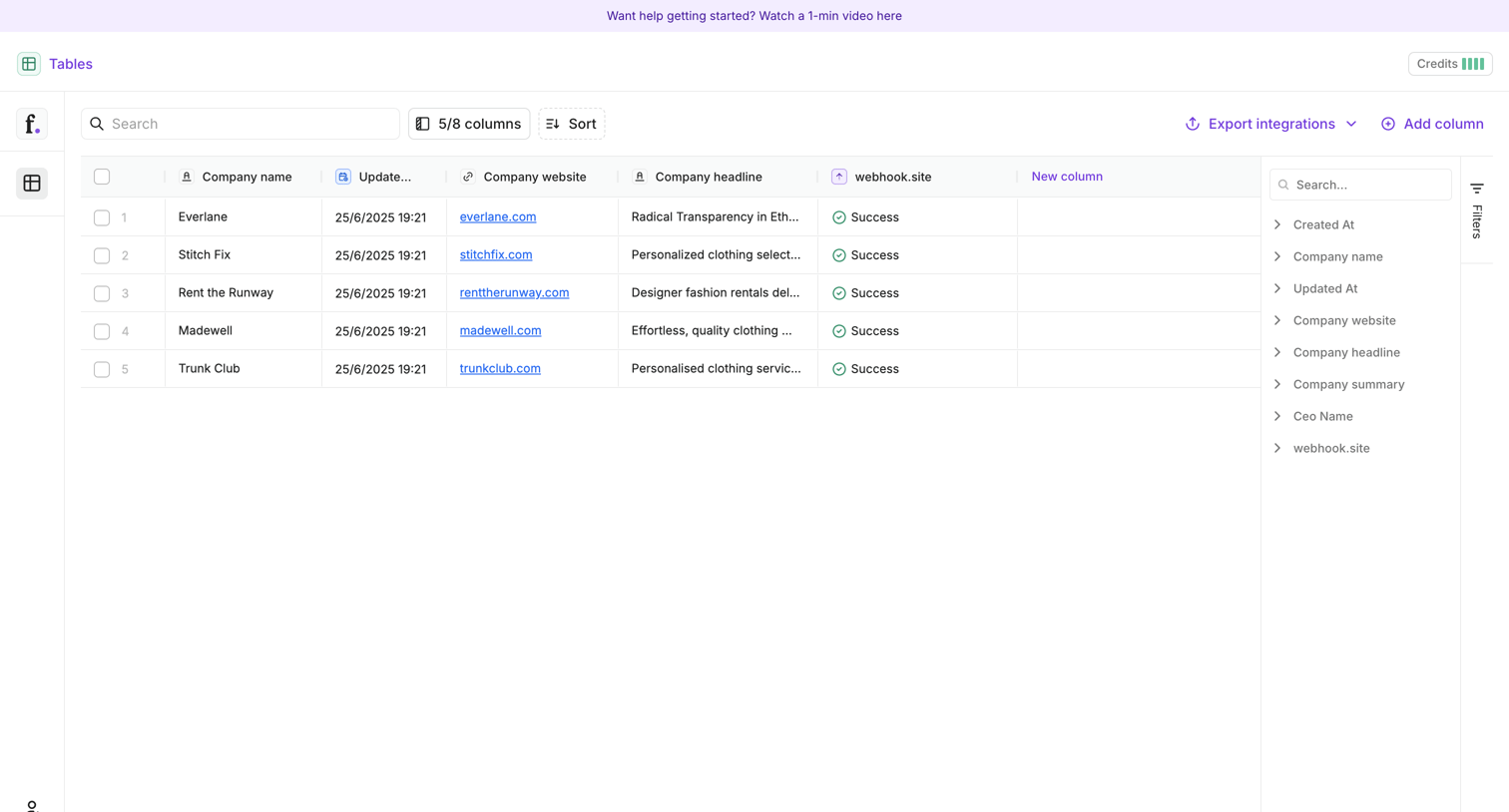
Task: Open the madewell.com link
Action: [500, 330]
